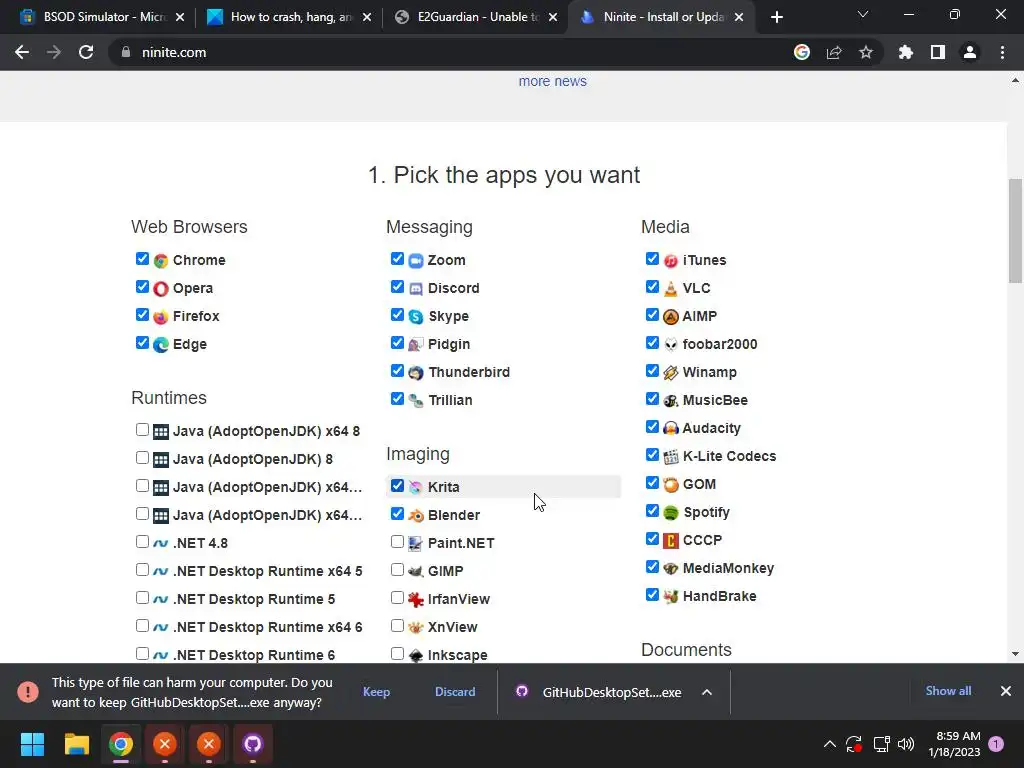Image resolution: width=1024 pixels, height=768 pixels.
Task: Open the volume control in system tray
Action: 906,744
